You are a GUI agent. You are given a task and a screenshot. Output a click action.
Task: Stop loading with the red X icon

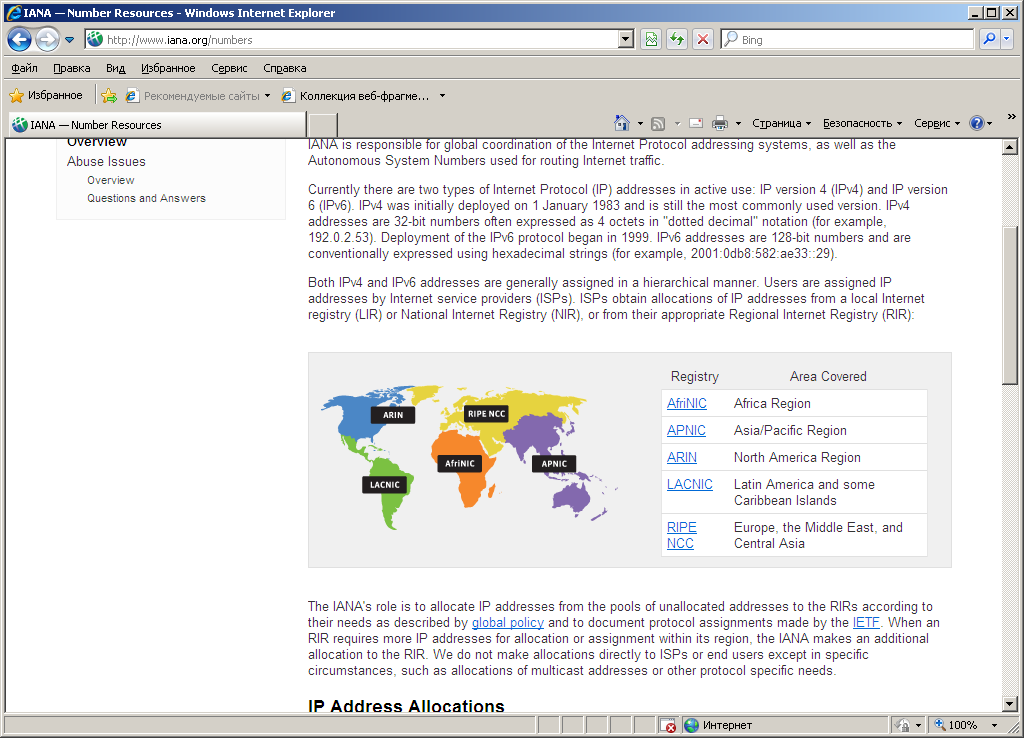coord(702,40)
